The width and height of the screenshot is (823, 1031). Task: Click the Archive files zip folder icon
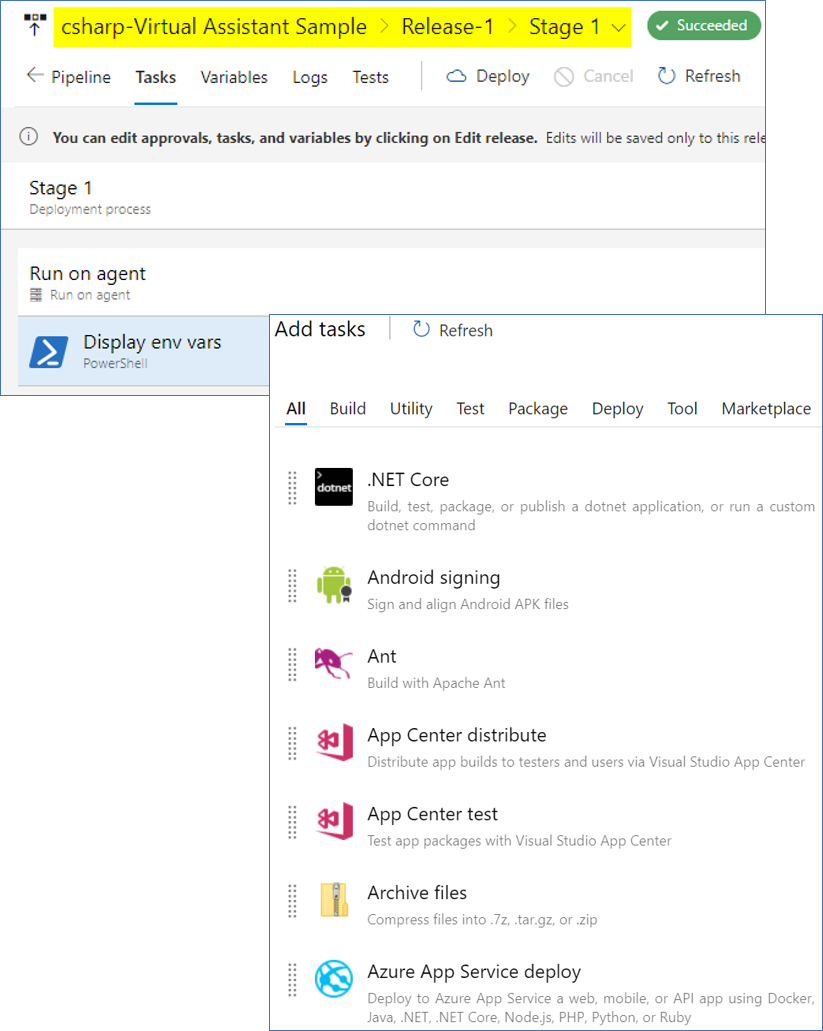[x=334, y=900]
